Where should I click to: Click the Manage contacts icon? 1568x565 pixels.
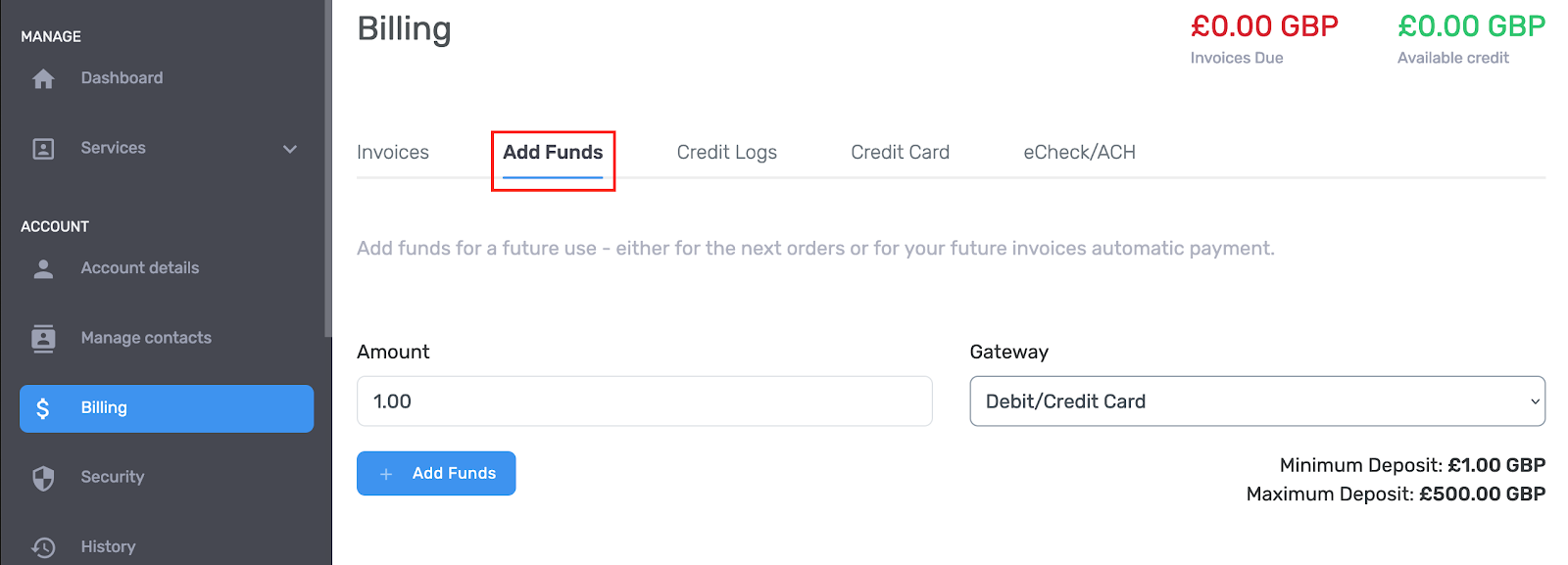[x=43, y=339]
